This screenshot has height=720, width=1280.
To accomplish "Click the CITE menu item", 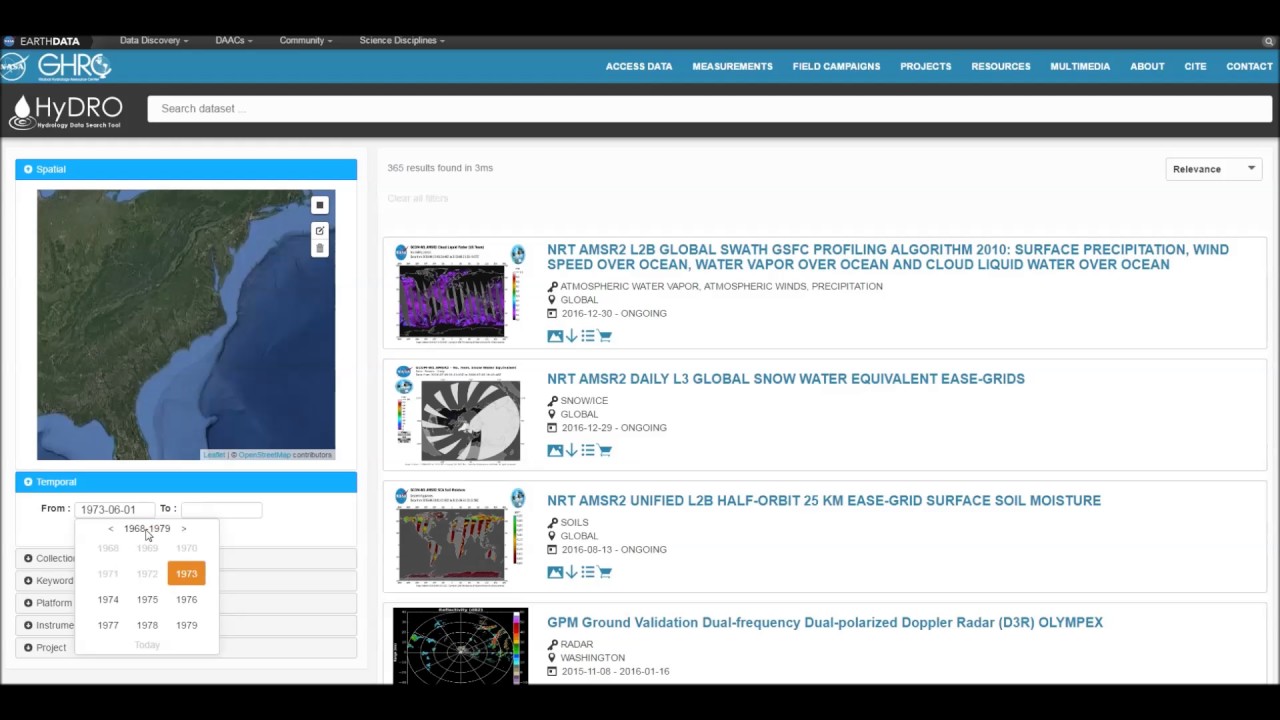I will click(1195, 67).
